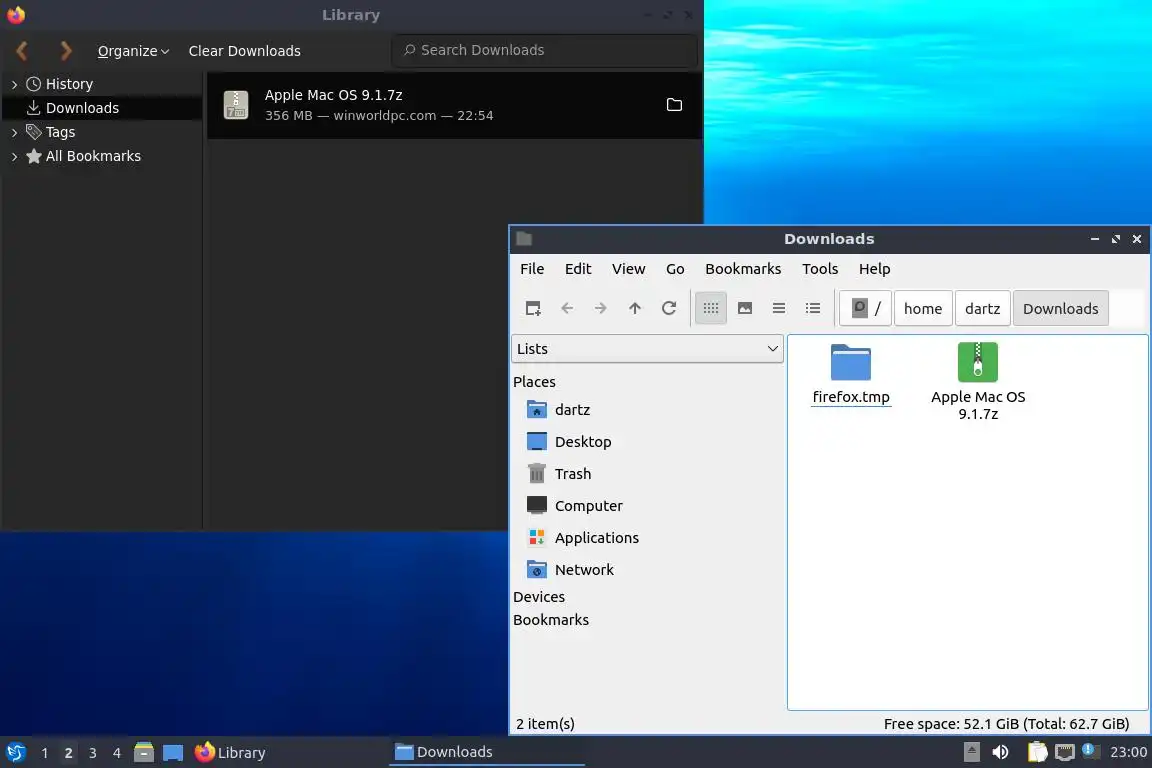Focus the Search Downloads field
The height and width of the screenshot is (768, 1152).
point(544,50)
